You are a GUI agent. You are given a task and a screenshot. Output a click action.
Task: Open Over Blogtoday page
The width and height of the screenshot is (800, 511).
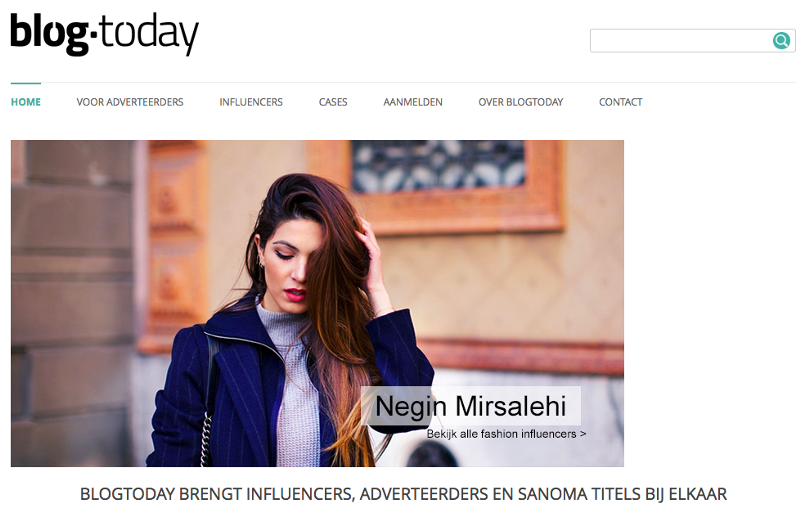click(x=521, y=102)
